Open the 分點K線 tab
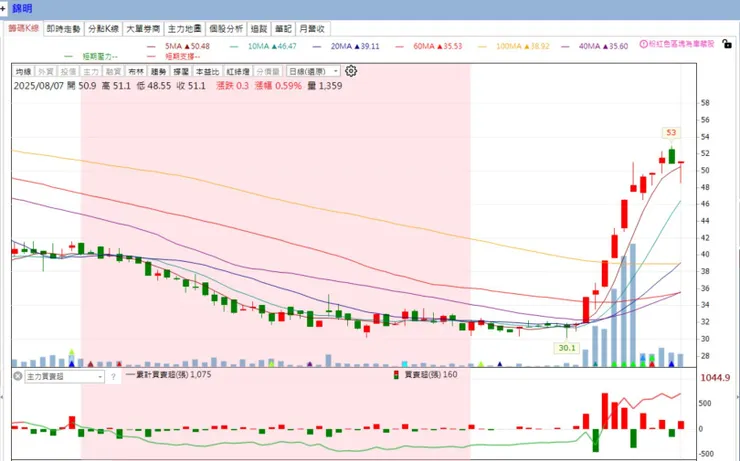The image size is (740, 461). tap(103, 29)
